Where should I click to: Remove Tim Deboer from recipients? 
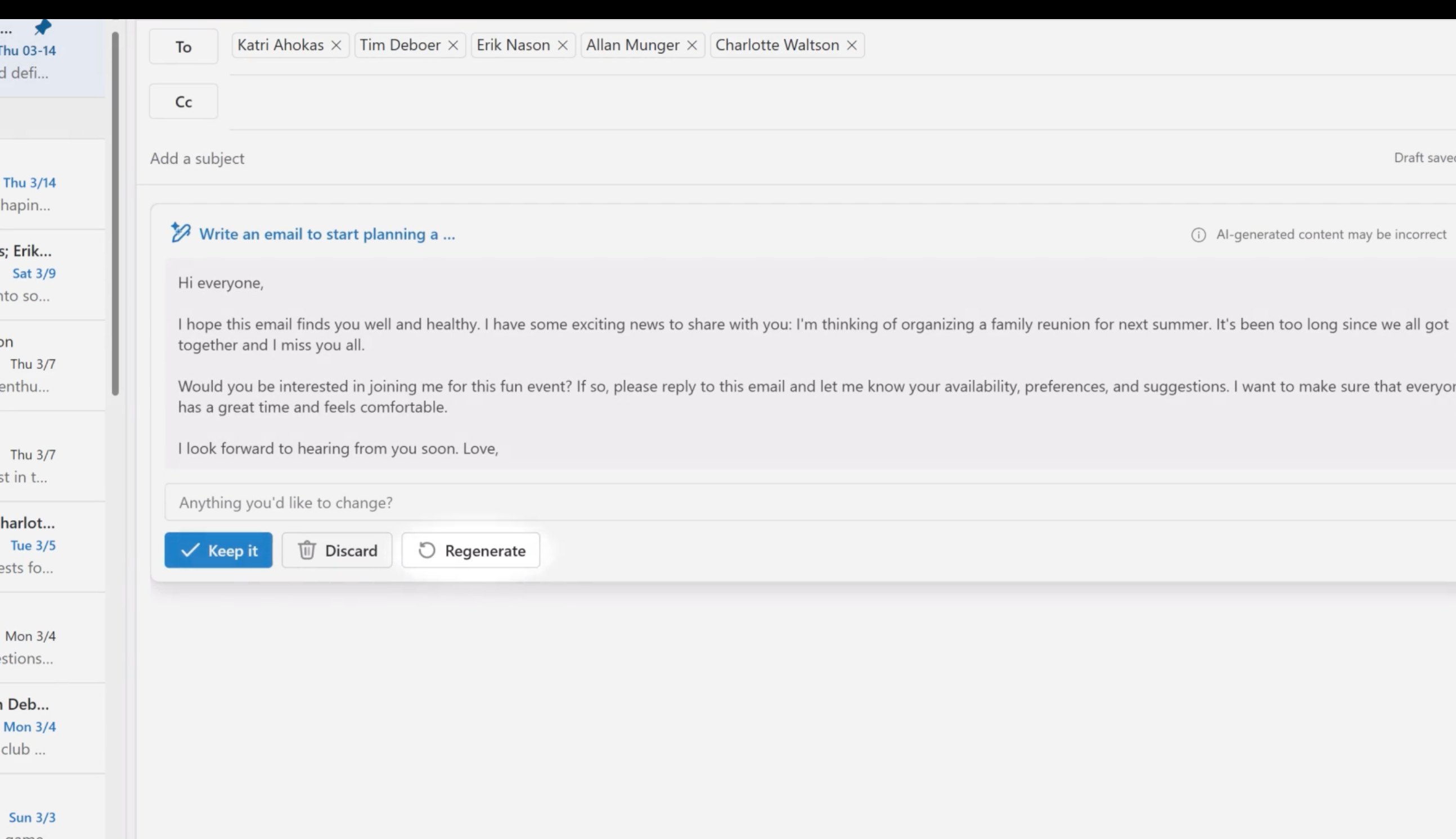[453, 45]
